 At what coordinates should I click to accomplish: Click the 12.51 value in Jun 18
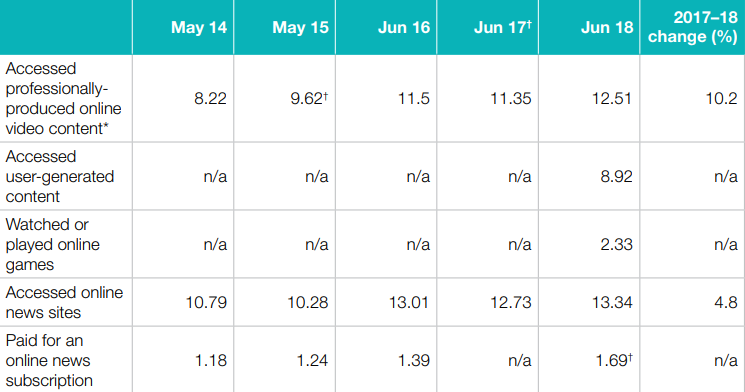pos(612,98)
